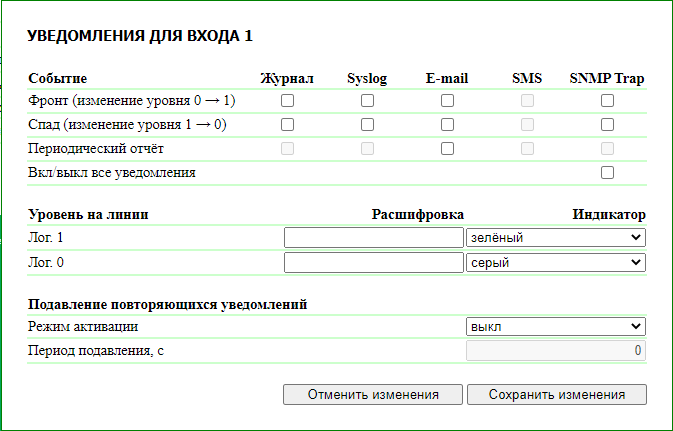
Task: Check Syslog for Фронт event
Action: click(367, 101)
